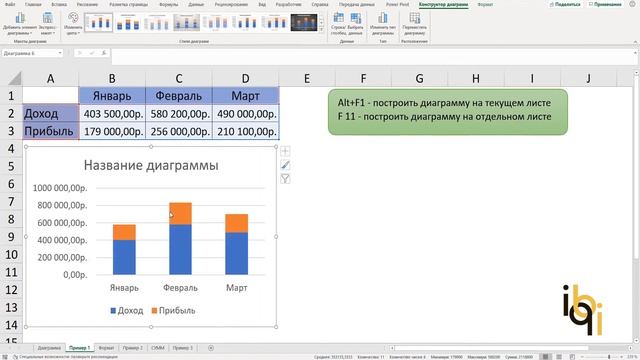Switch to Конструктор диаграмм tab
The image size is (640, 360).
[443, 4]
